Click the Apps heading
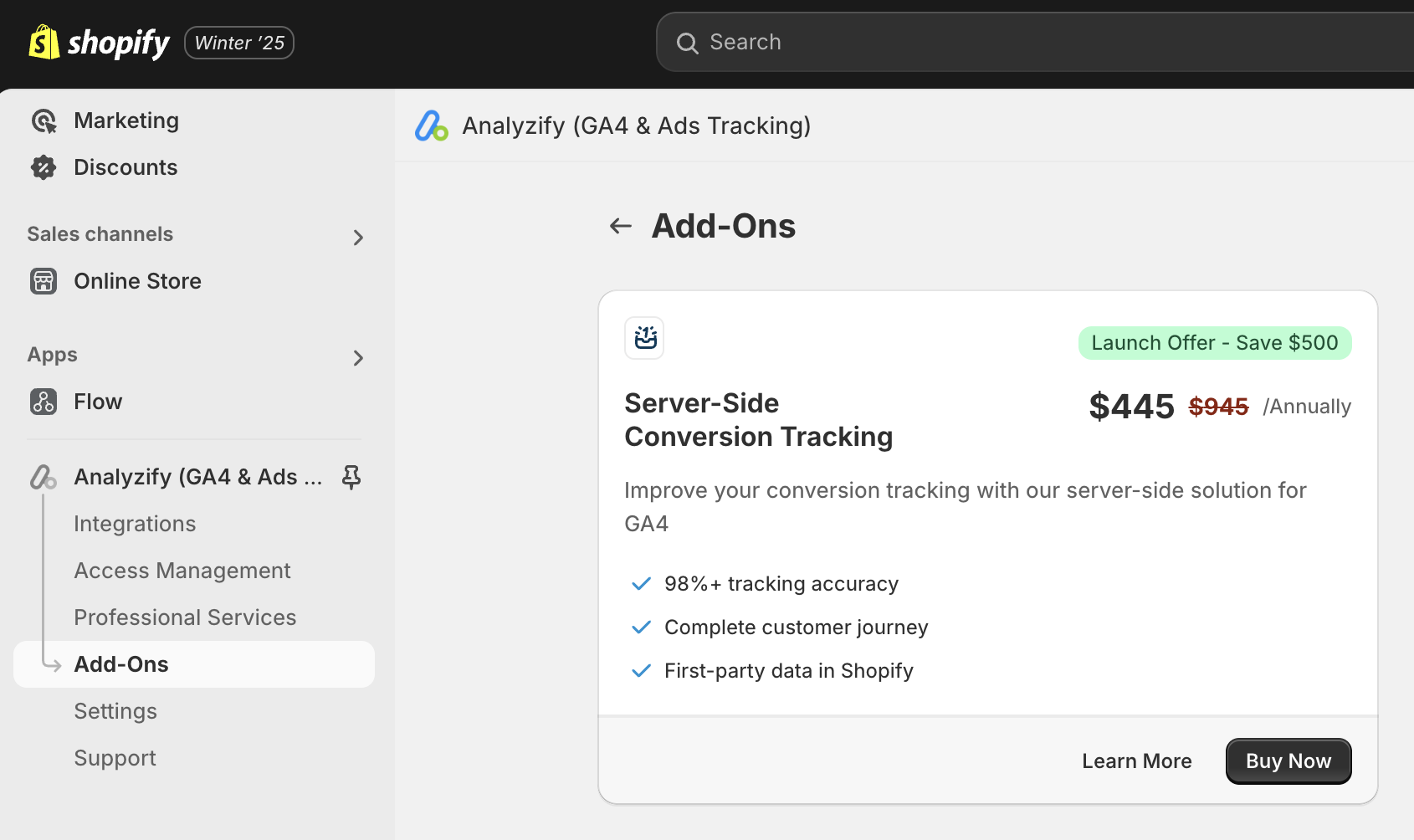Viewport: 1414px width, 840px height. (x=52, y=355)
